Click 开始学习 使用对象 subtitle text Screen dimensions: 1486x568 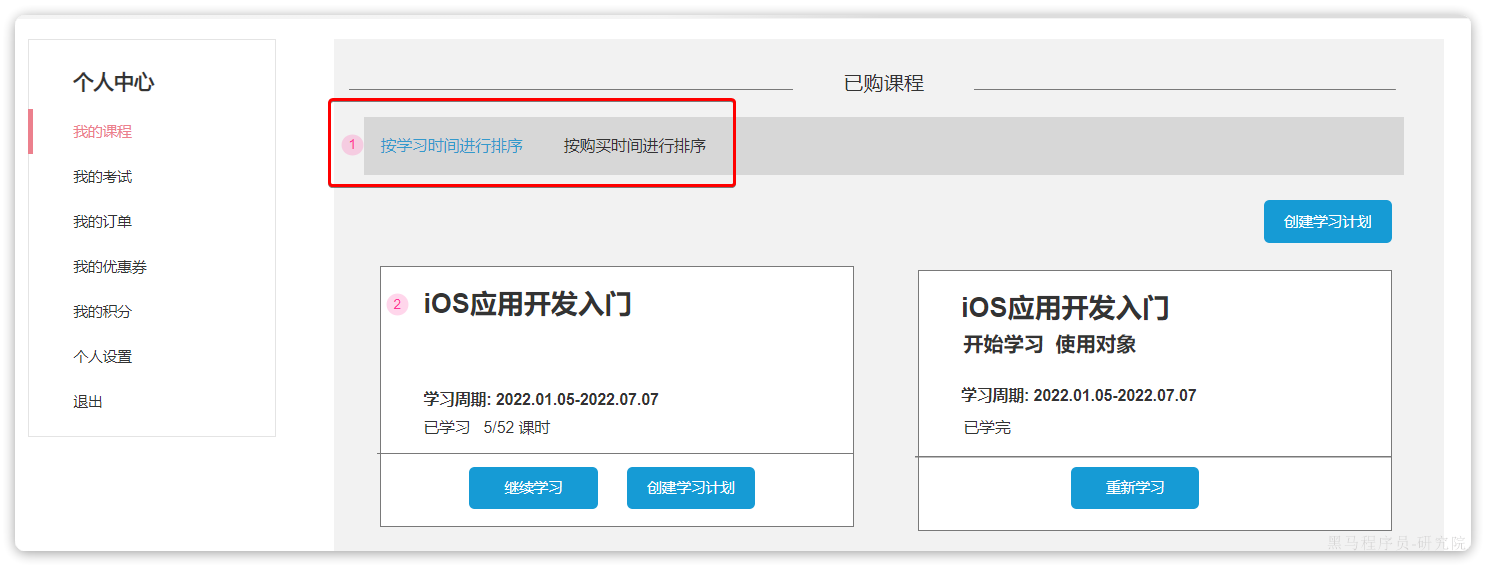(1049, 345)
